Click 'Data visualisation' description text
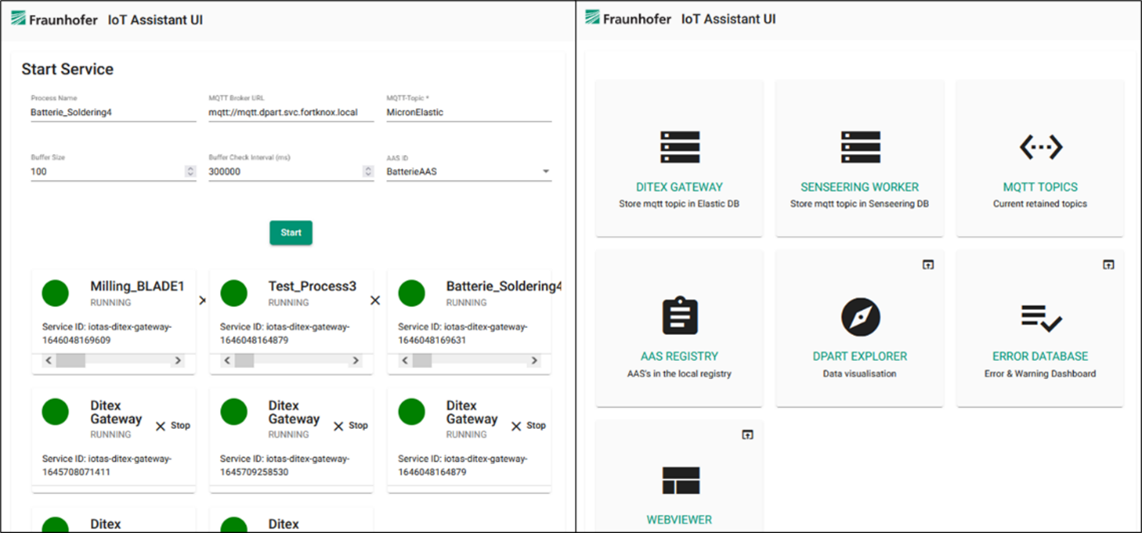Screen dimensions: 1142x533 click(859, 374)
